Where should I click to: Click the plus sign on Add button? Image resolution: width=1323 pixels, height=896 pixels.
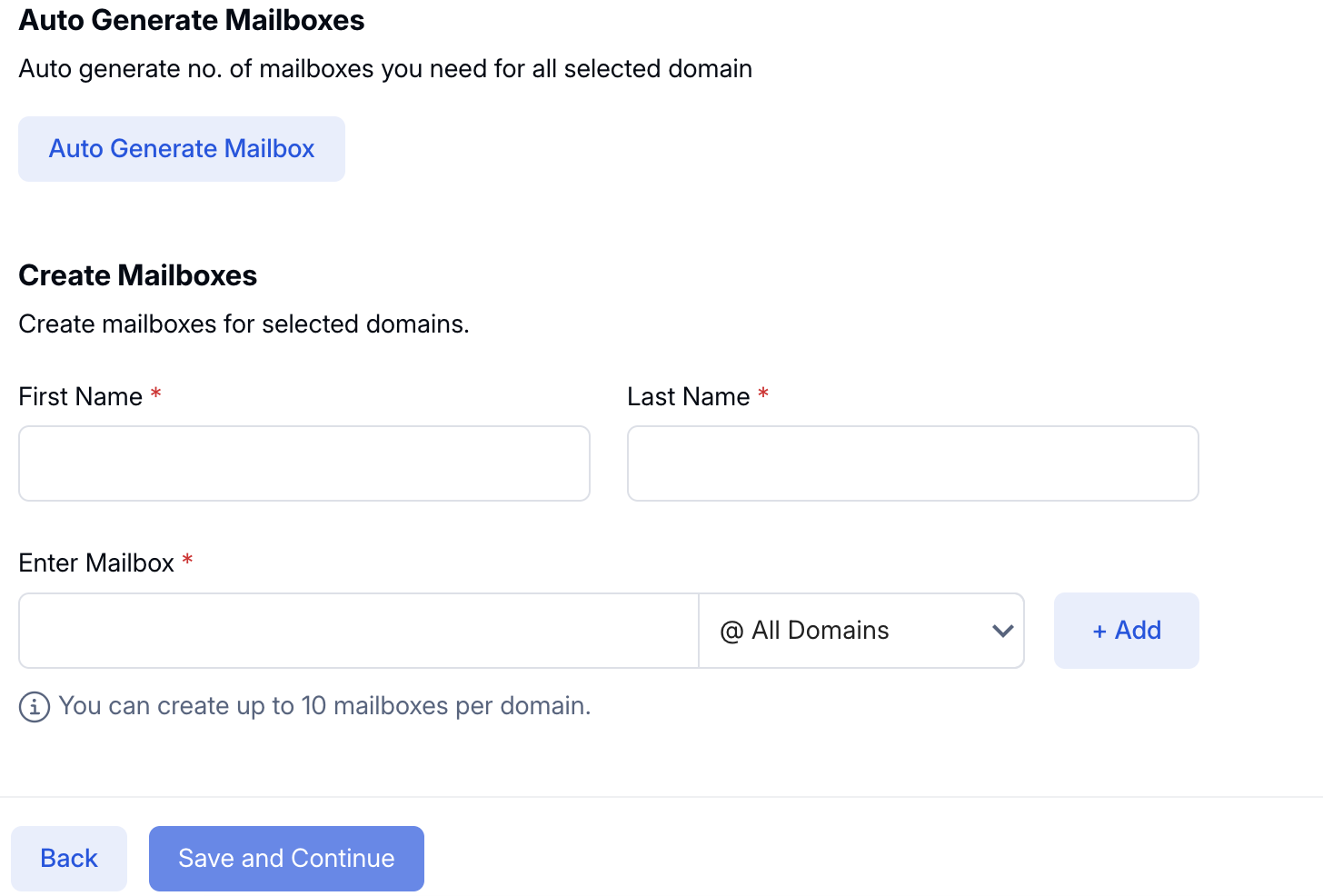tap(1099, 632)
